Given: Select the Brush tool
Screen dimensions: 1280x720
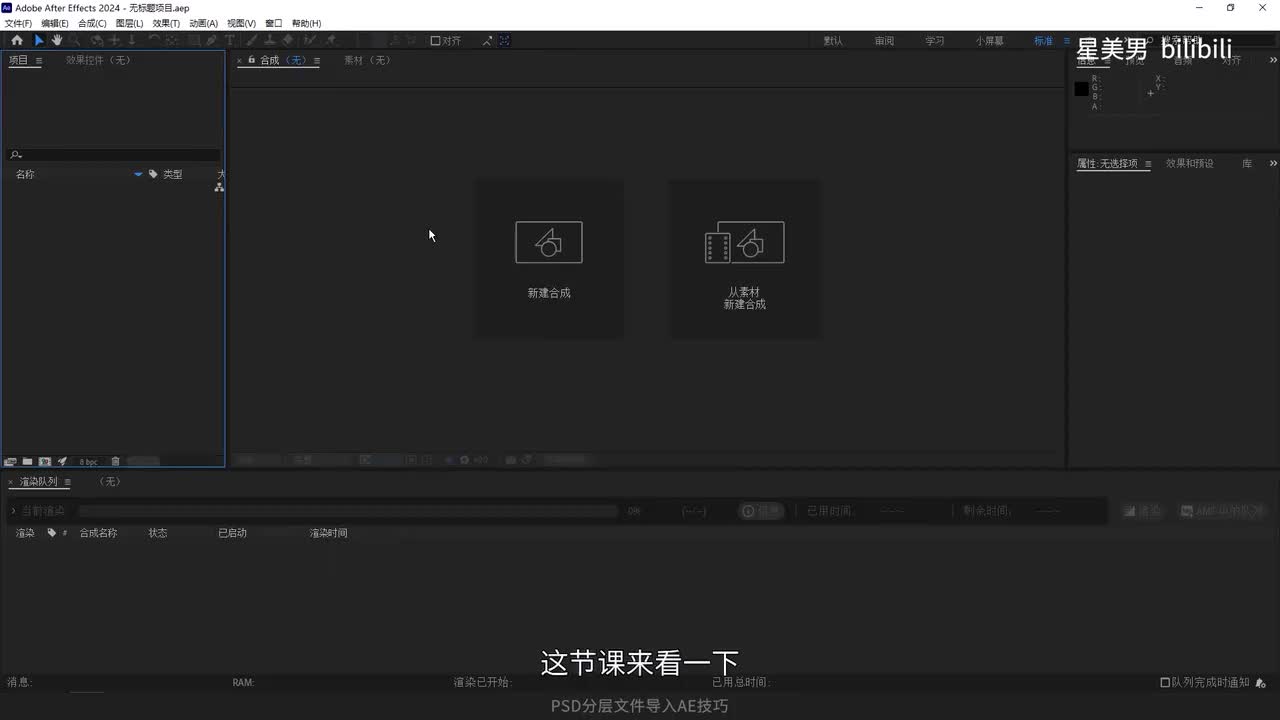Looking at the screenshot, I should pos(250,40).
